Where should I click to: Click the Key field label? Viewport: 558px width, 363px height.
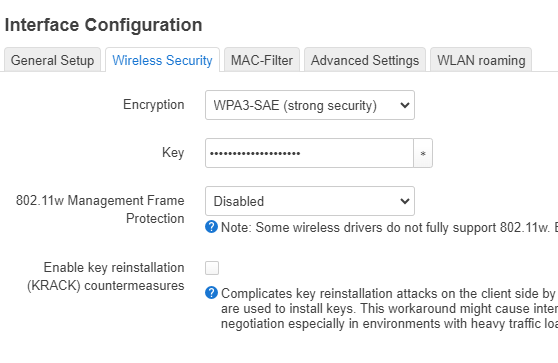173,153
